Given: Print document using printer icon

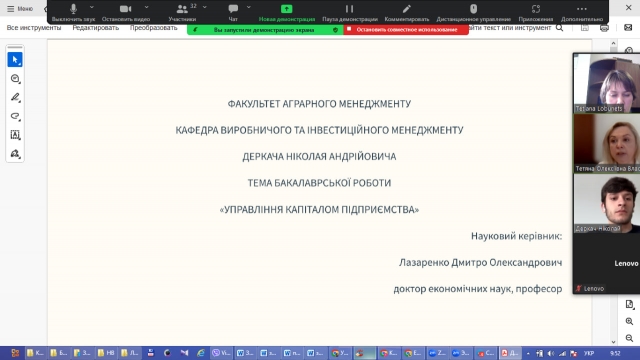Looking at the screenshot, I should pos(604,28).
